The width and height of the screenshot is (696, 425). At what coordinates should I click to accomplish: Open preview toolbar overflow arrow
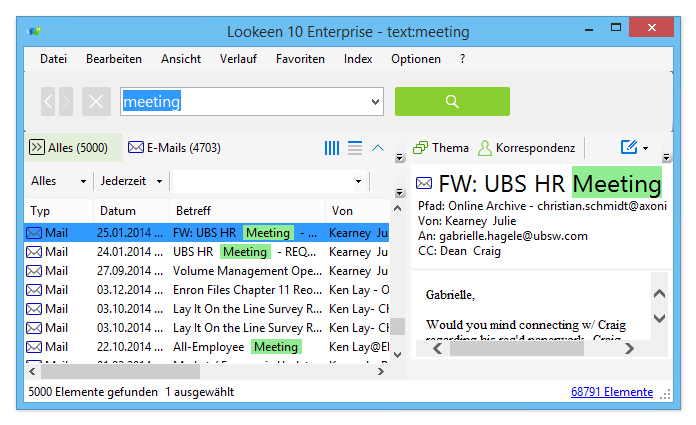(x=666, y=157)
